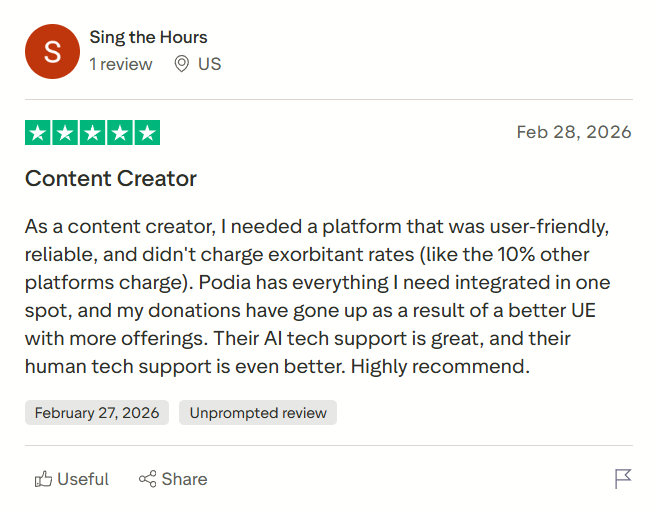The image size is (657, 512).
Task: Flag this review using the flag icon
Action: coord(623,479)
